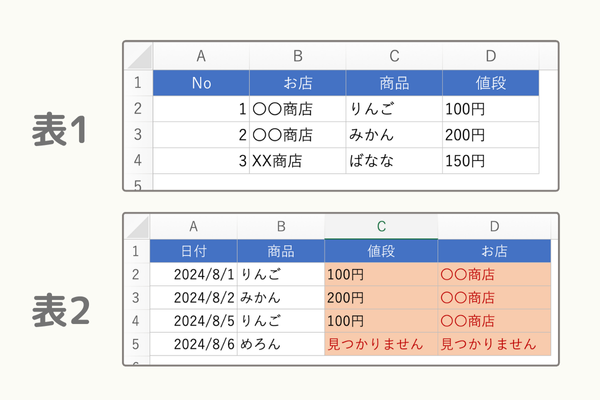Select column D header in Table 1

pos(491,56)
